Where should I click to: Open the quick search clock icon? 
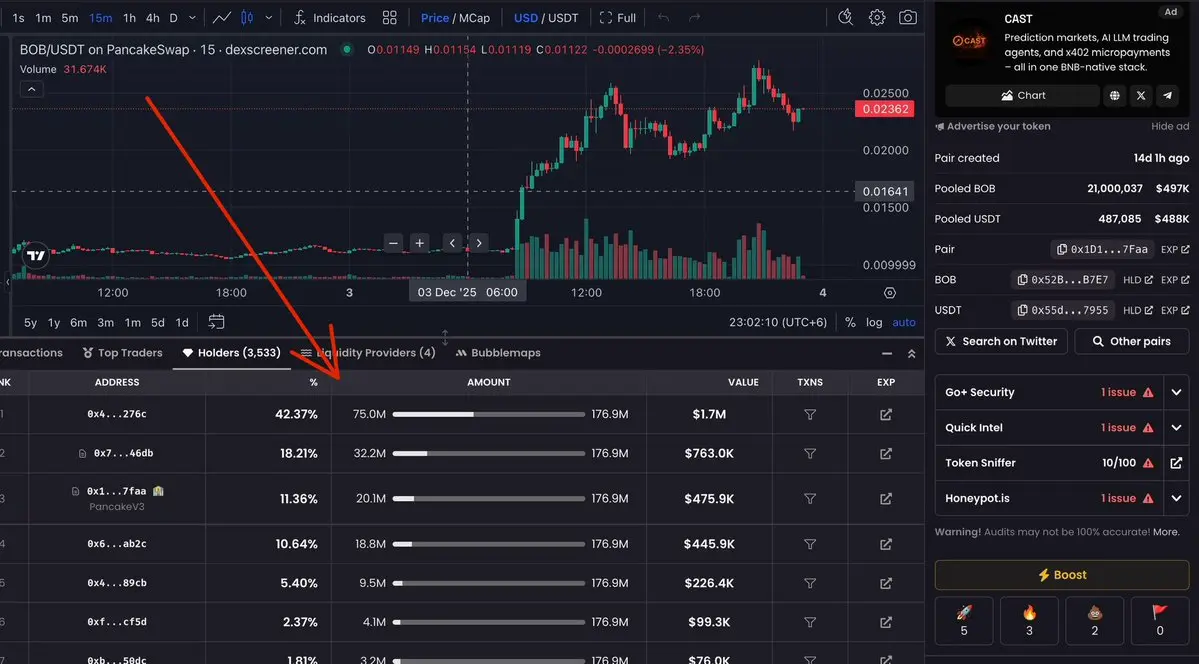coord(845,18)
